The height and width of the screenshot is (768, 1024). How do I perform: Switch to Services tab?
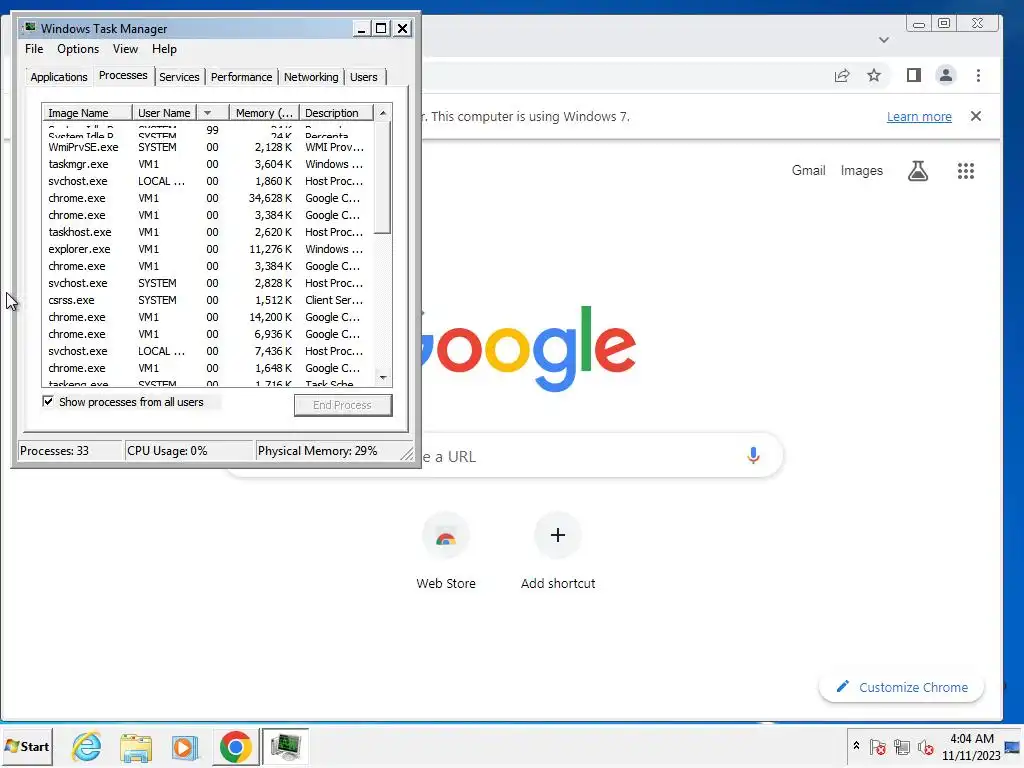[179, 77]
